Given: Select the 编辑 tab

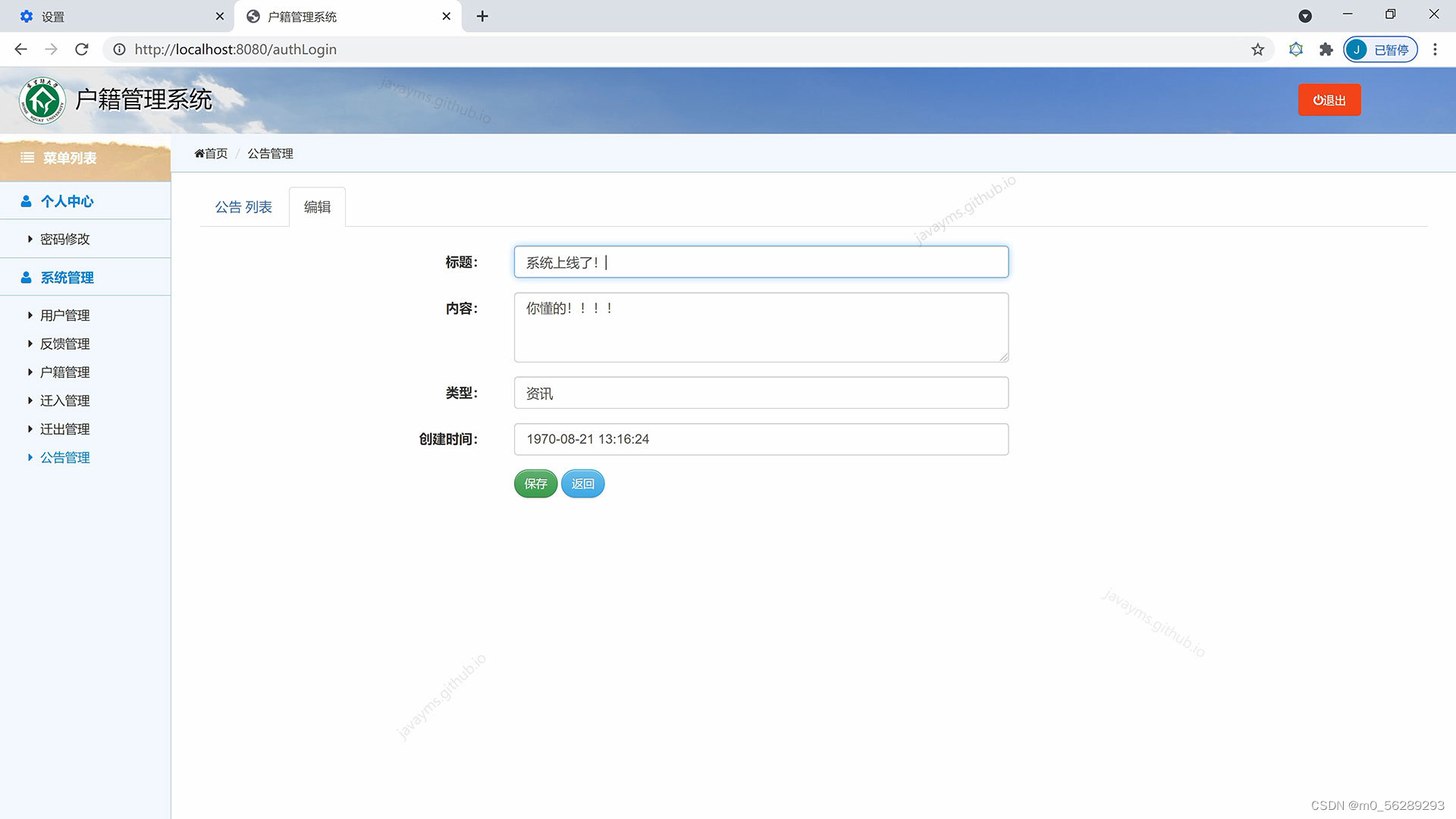Looking at the screenshot, I should pos(317,207).
